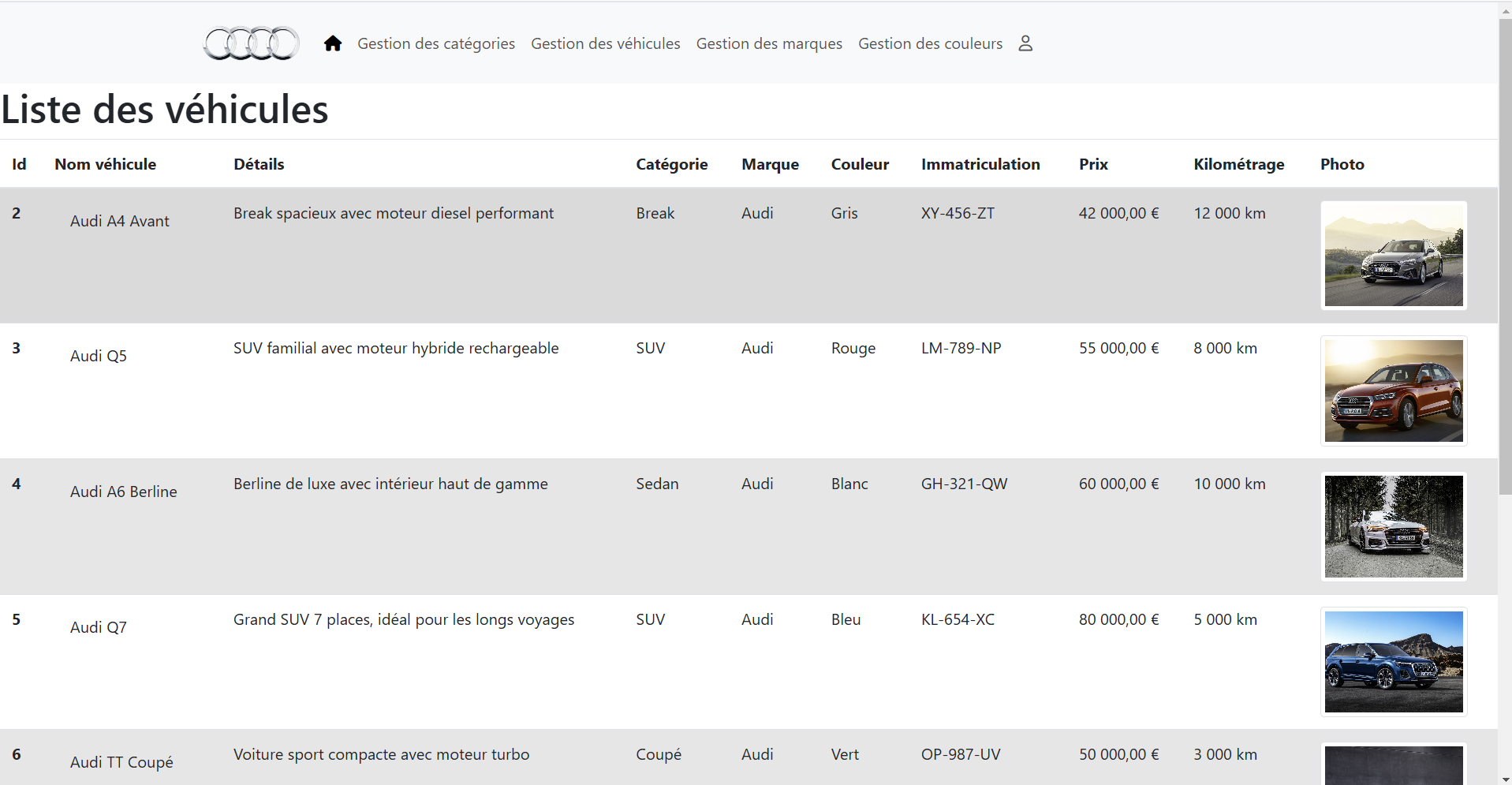Select the Audi A4 Avant name cell

click(120, 222)
